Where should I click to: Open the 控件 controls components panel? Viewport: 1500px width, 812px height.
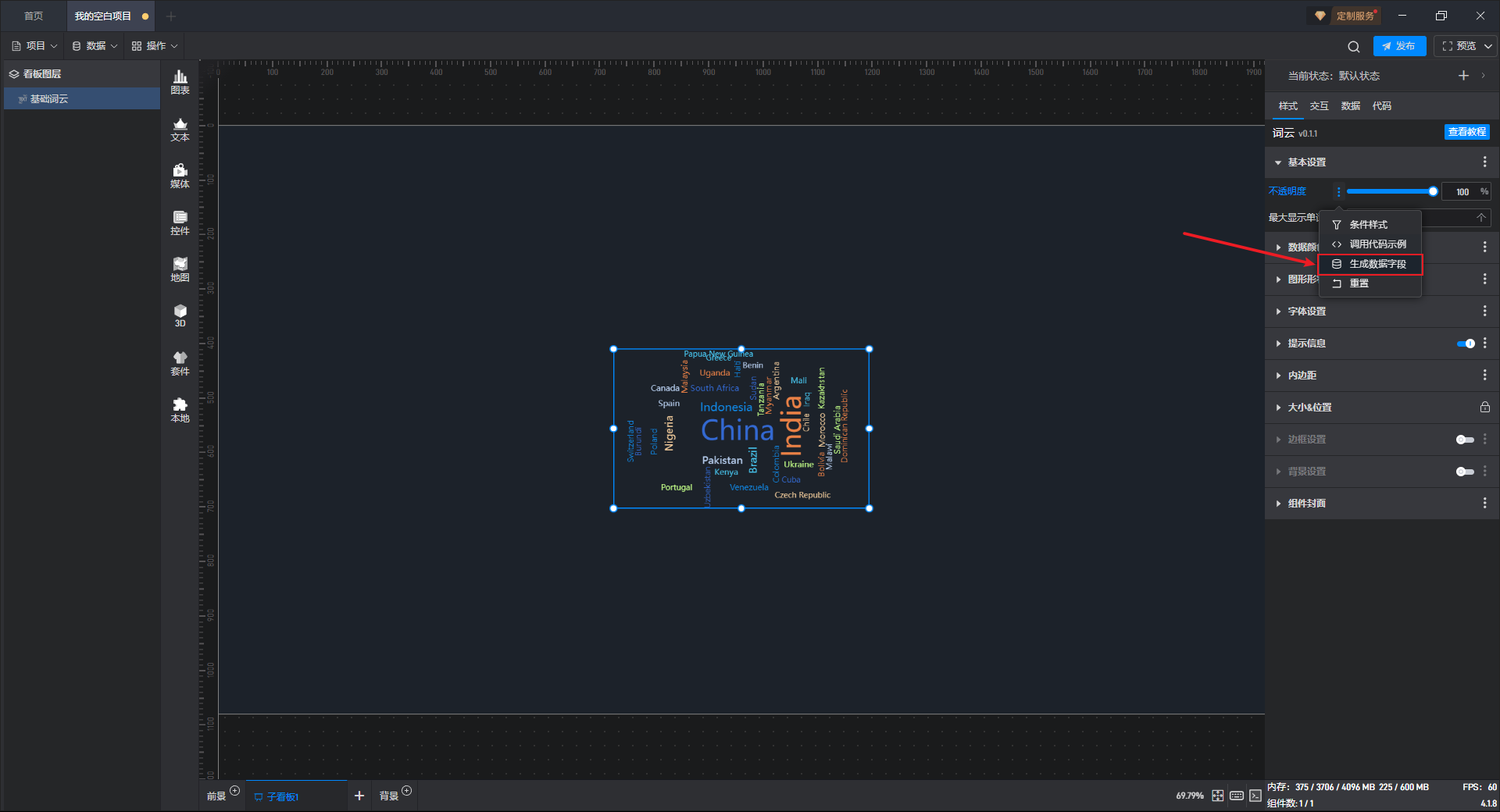point(180,223)
